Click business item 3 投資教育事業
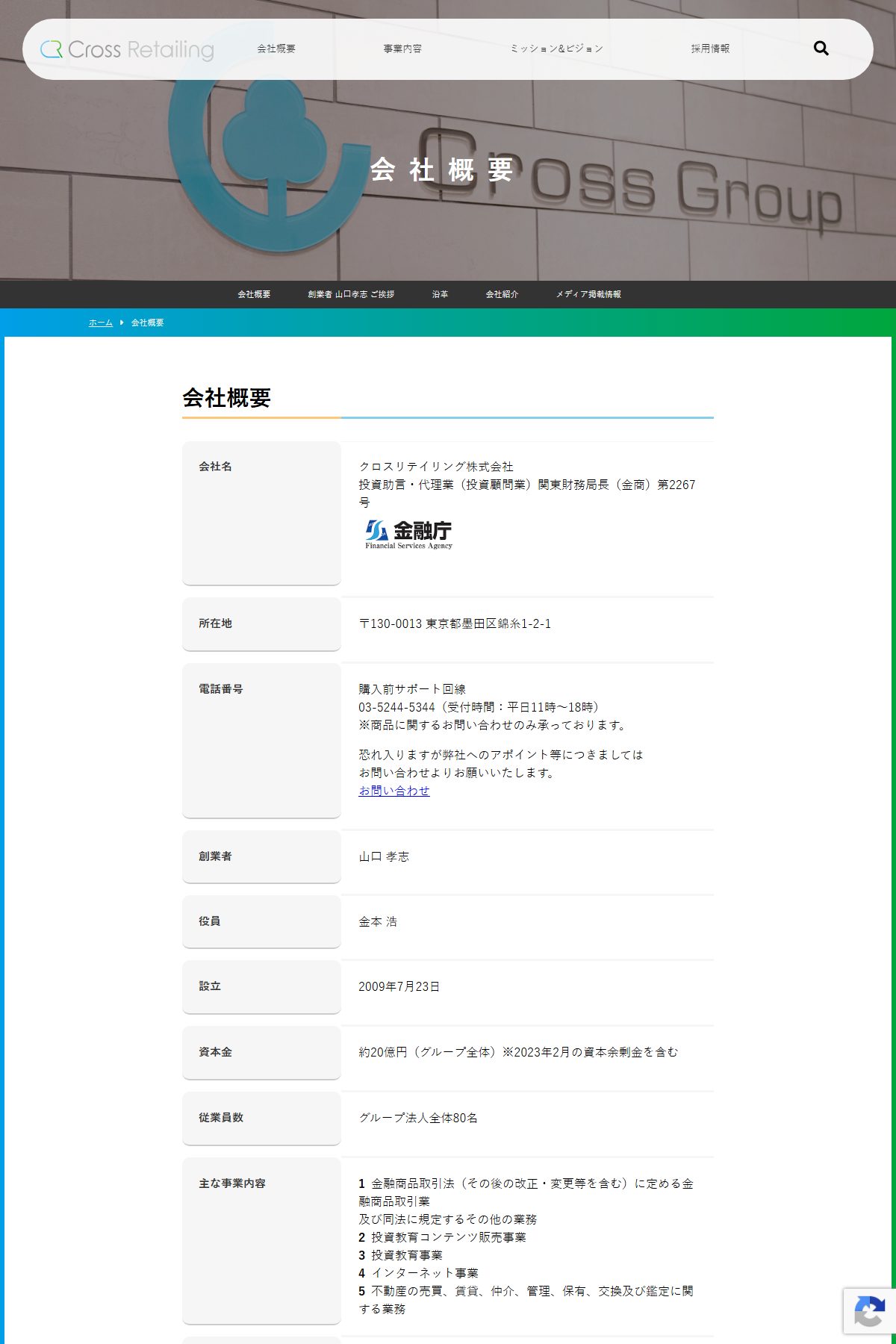The height and width of the screenshot is (1344, 896). [x=400, y=1255]
